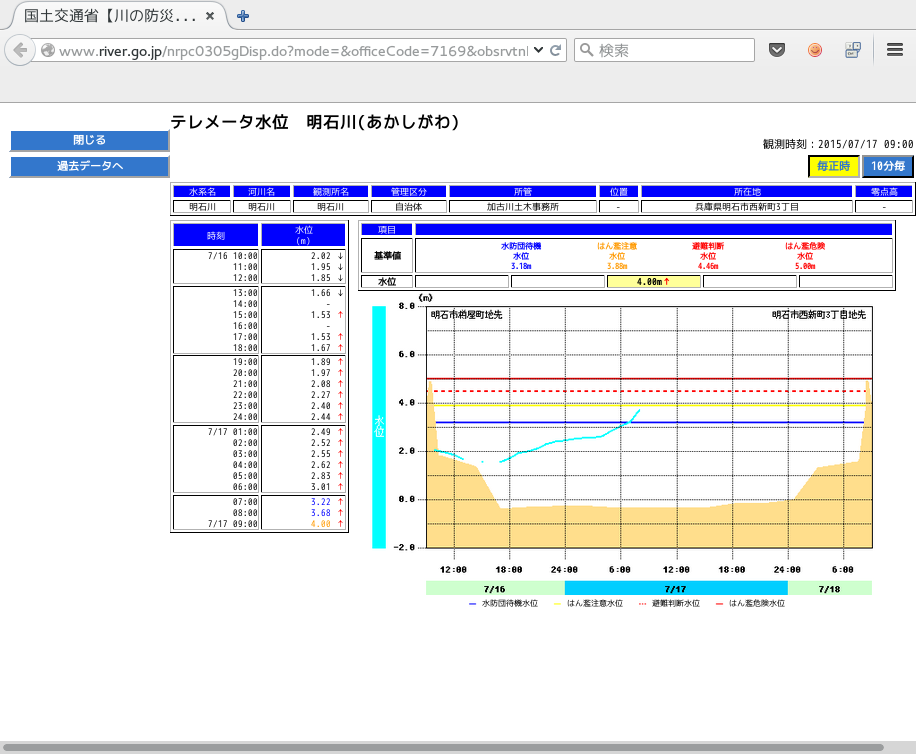The height and width of the screenshot is (754, 916).
Task: Click the はん濫危険水位 5.00m threshold label
Action: pos(804,256)
